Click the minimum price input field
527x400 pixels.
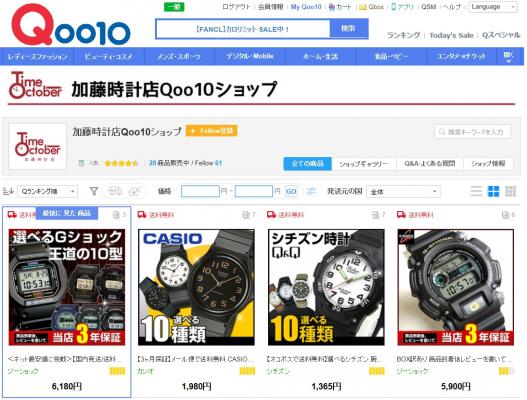pos(200,191)
